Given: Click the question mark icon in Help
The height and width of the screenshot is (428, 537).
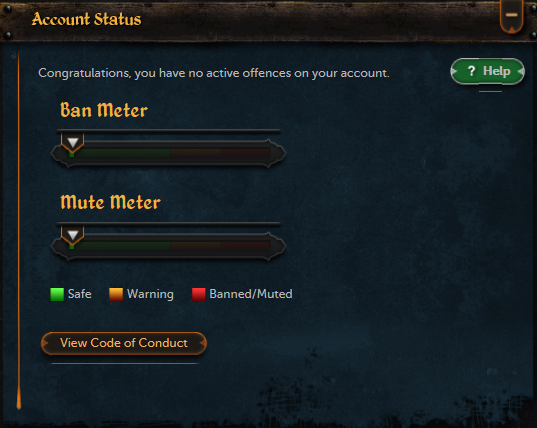Looking at the screenshot, I should tap(471, 71).
